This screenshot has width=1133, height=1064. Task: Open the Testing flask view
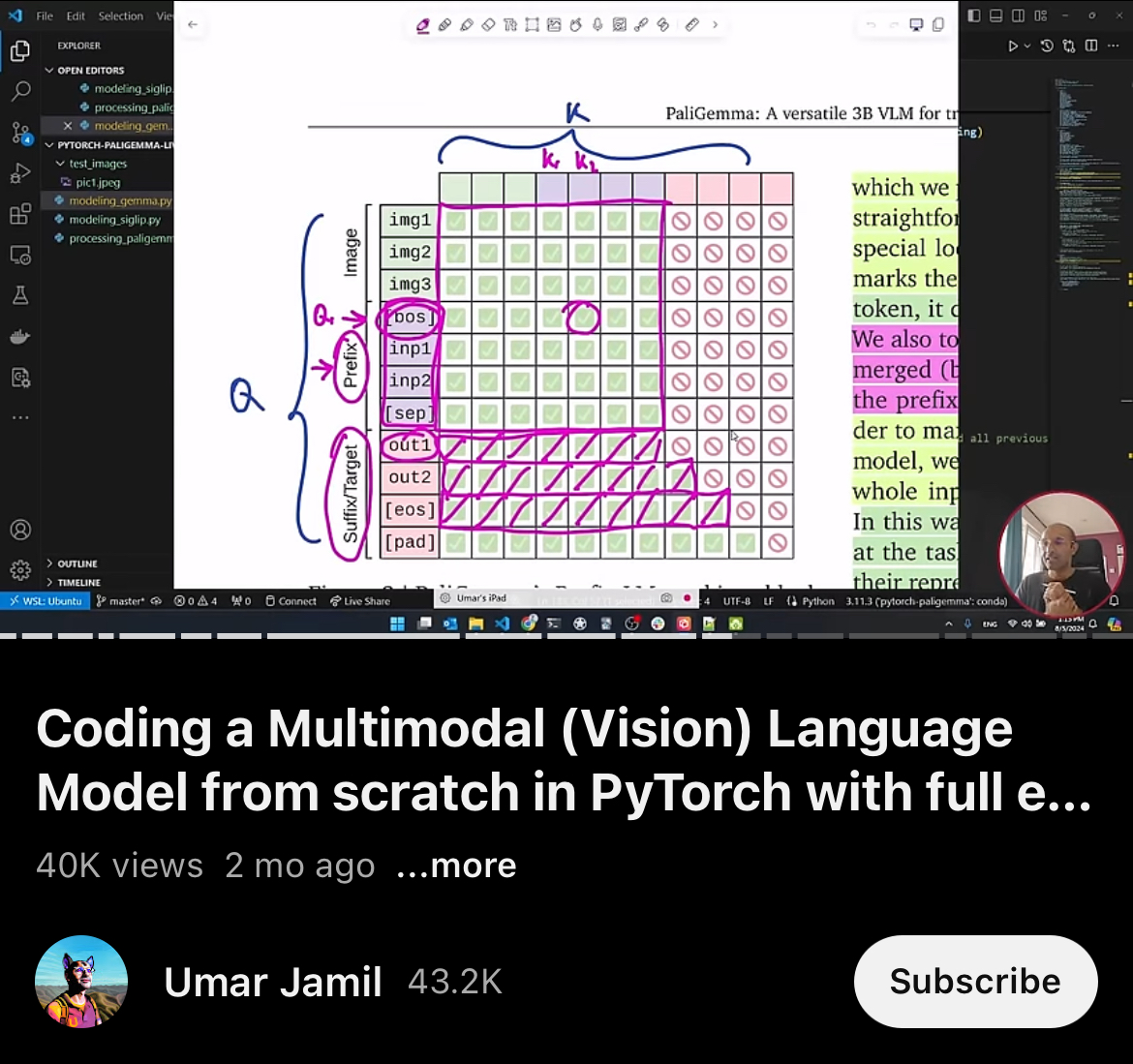click(20, 295)
